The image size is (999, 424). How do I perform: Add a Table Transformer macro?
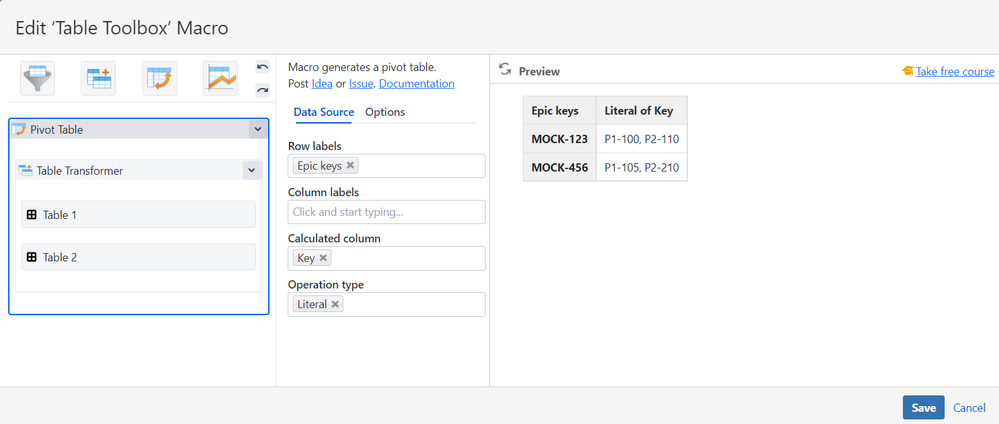coord(99,78)
